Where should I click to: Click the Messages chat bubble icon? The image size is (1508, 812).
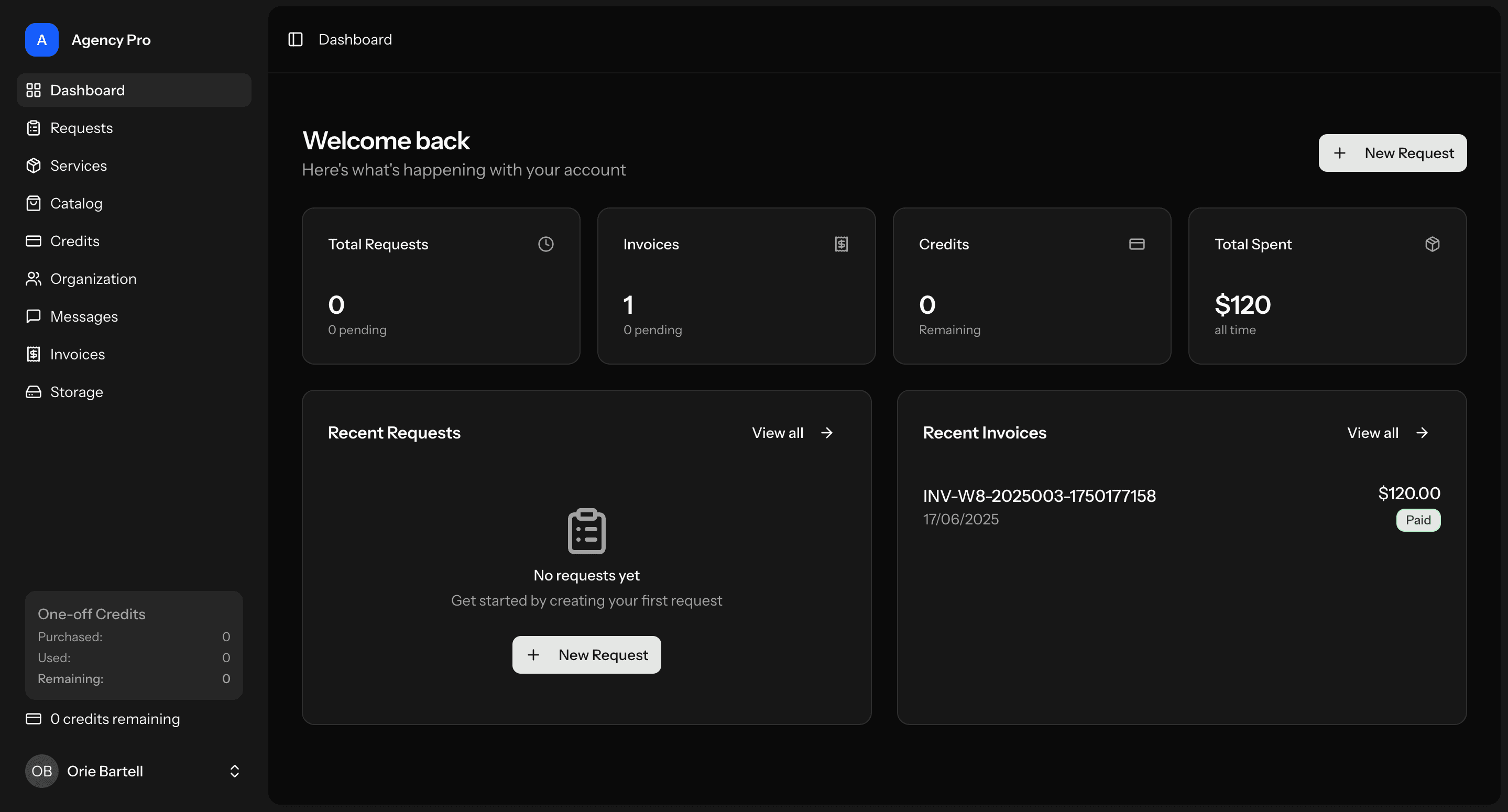tap(34, 316)
